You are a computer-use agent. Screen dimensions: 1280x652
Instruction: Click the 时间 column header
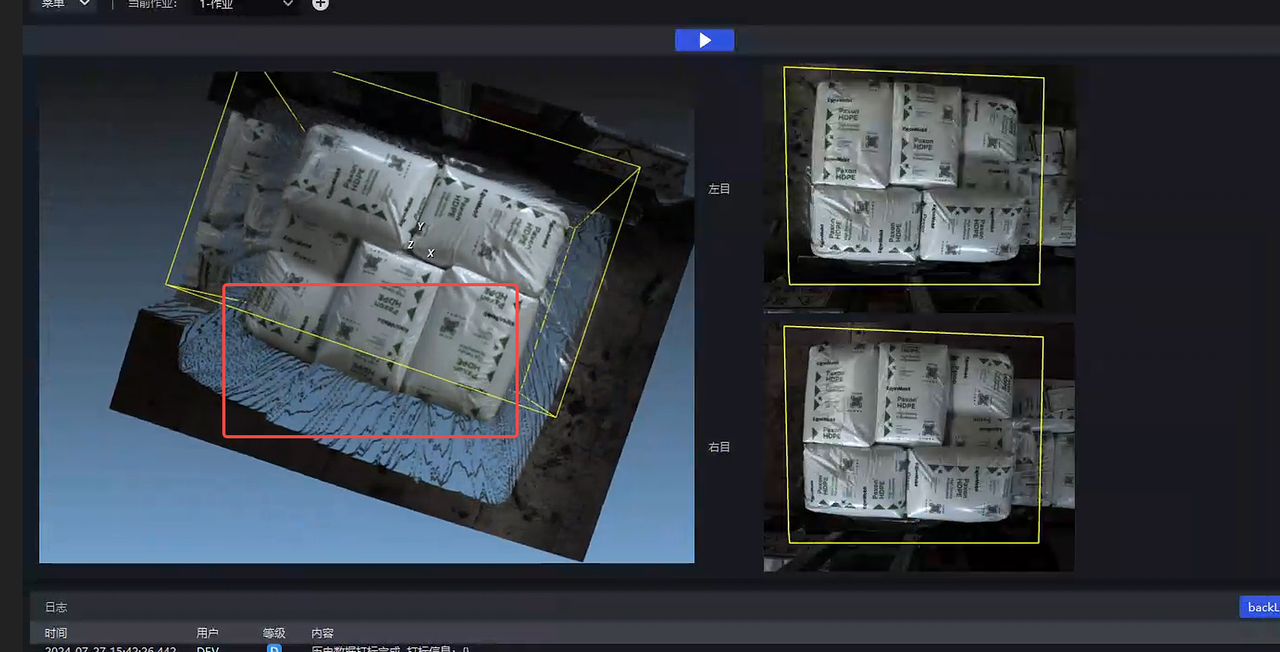[x=56, y=633]
